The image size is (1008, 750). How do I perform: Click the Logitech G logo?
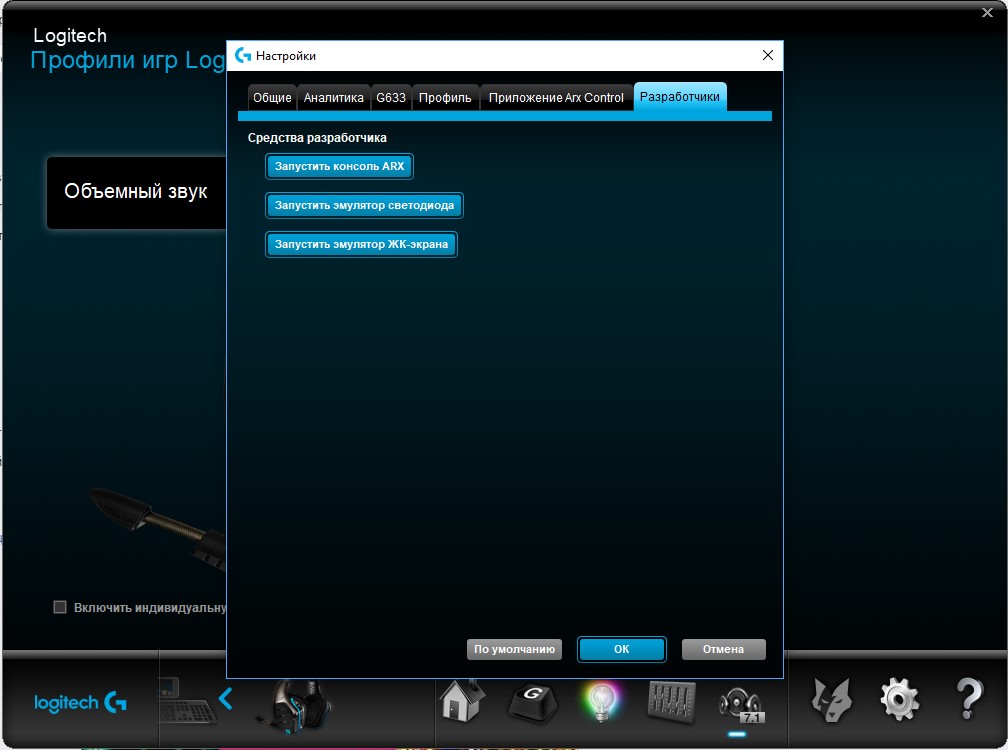click(80, 702)
